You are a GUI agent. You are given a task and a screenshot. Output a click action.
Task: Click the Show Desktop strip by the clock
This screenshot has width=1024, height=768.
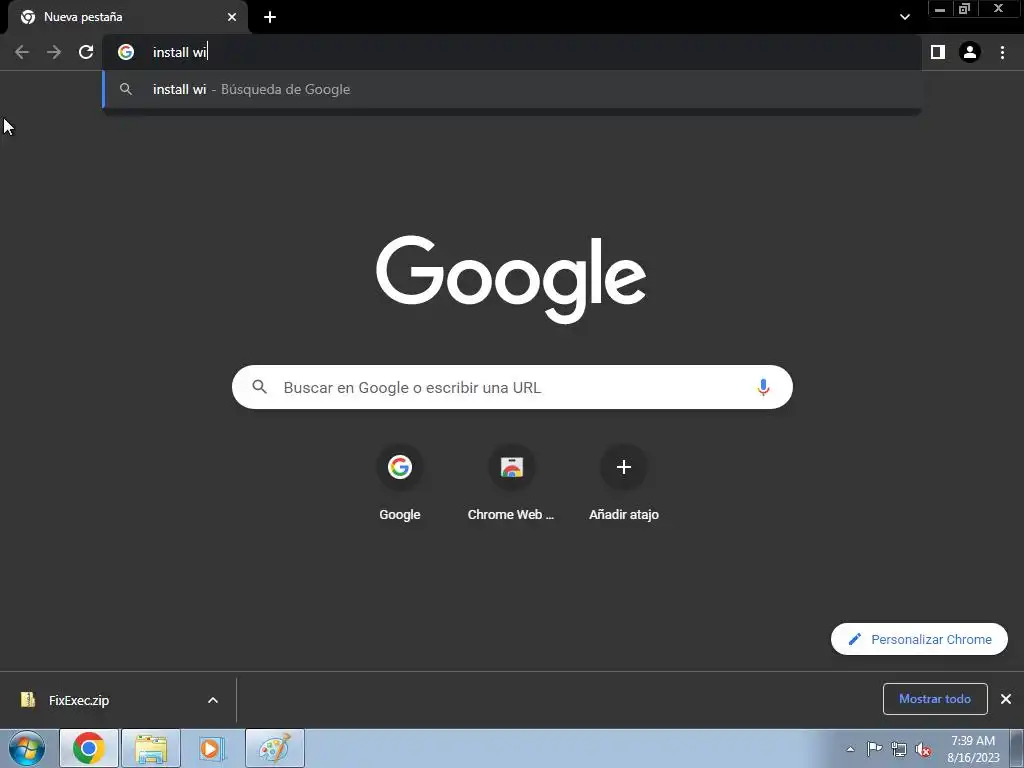tap(1017, 749)
